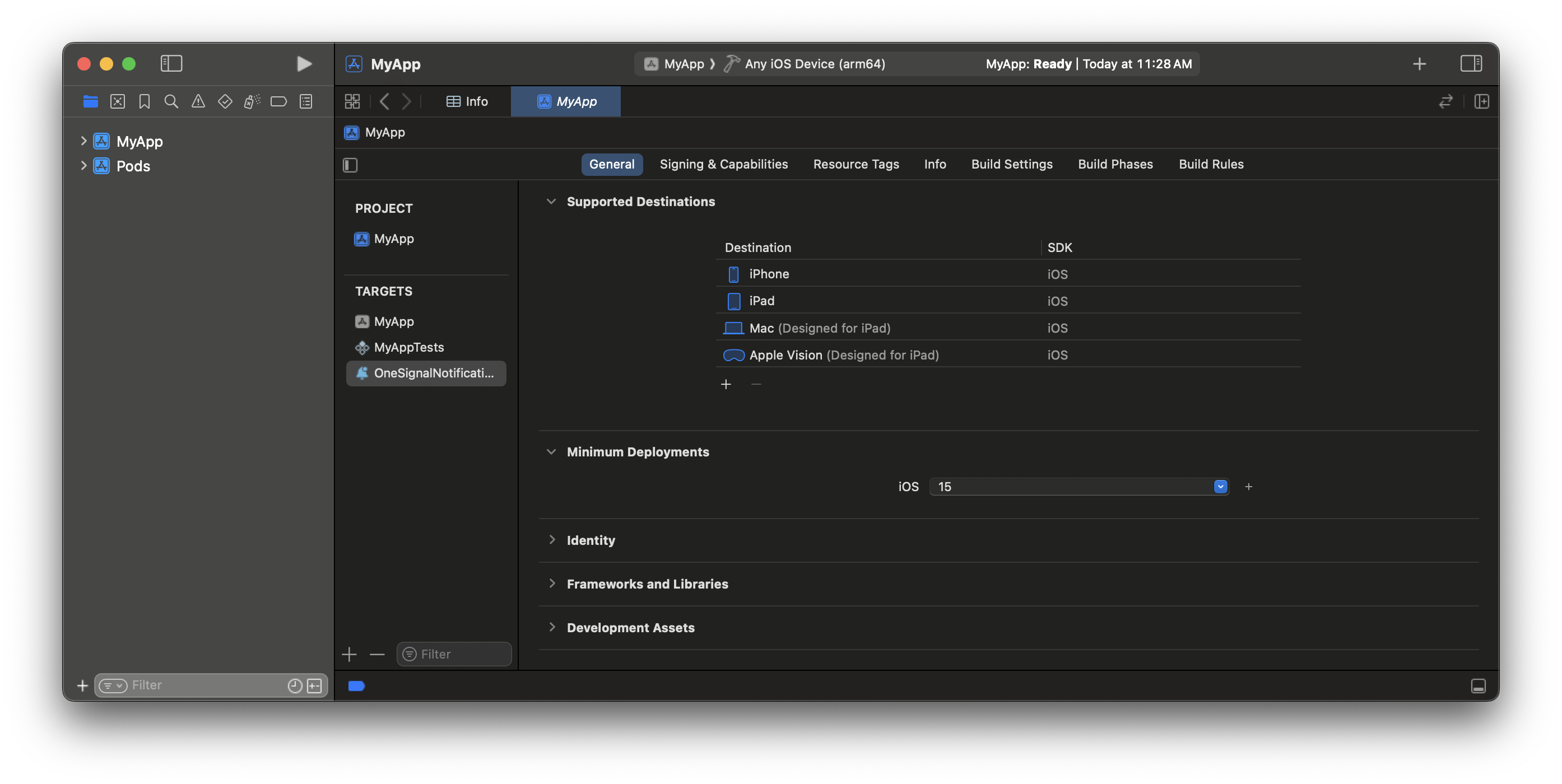
Task: Select the Apple Vision destination row
Action: (1008, 355)
